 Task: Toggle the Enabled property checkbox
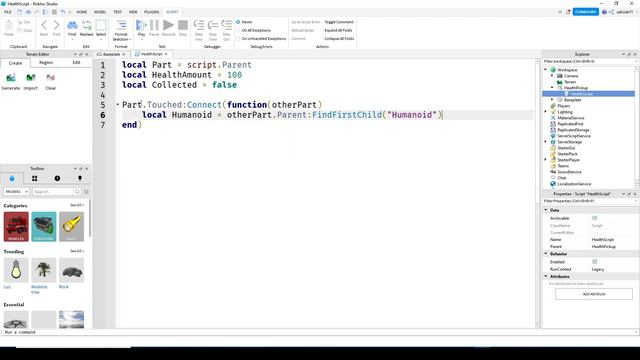point(594,262)
